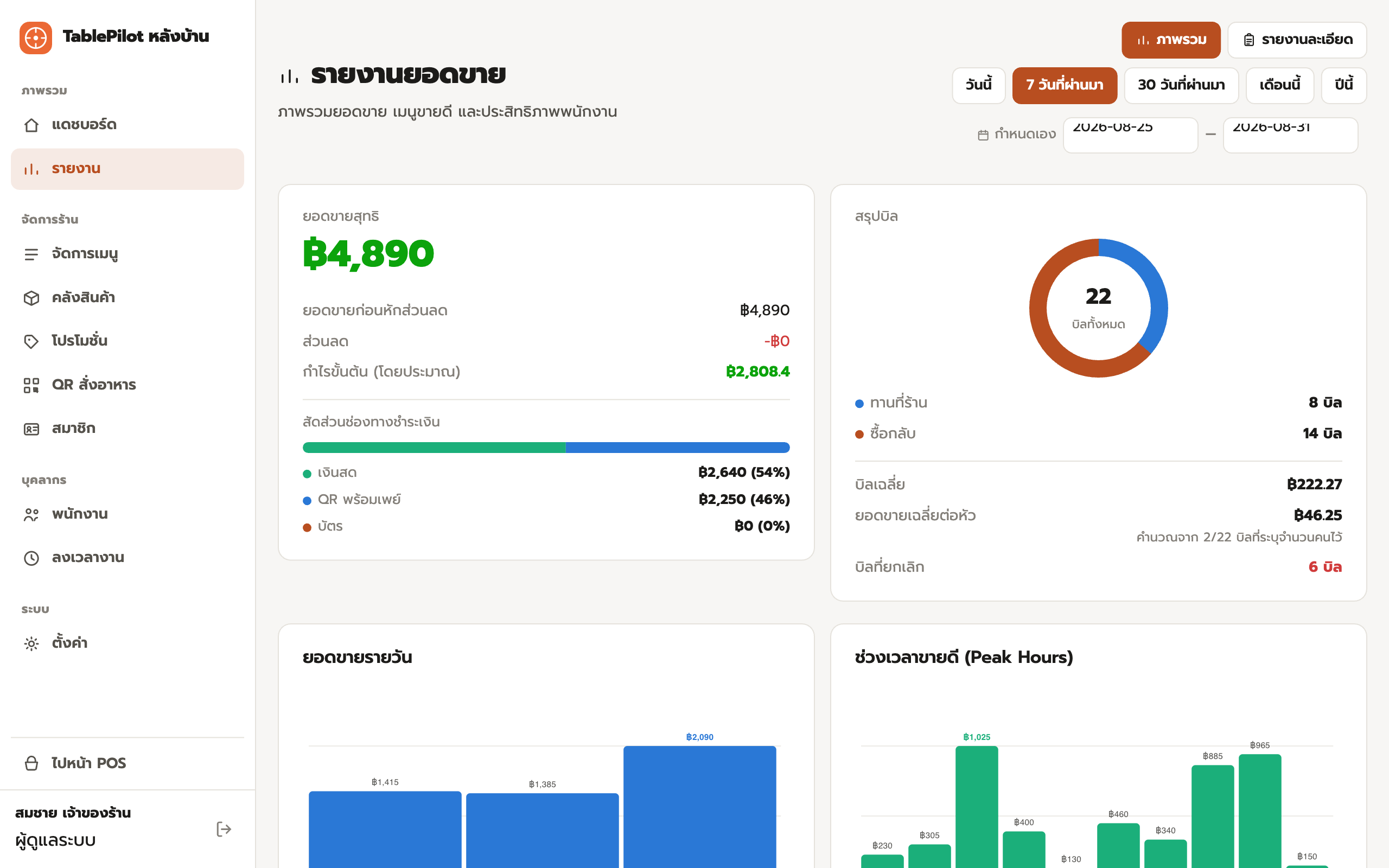The width and height of the screenshot is (1389, 868).
Task: Open แดชบอร์ด via its home icon
Action: (x=31, y=125)
